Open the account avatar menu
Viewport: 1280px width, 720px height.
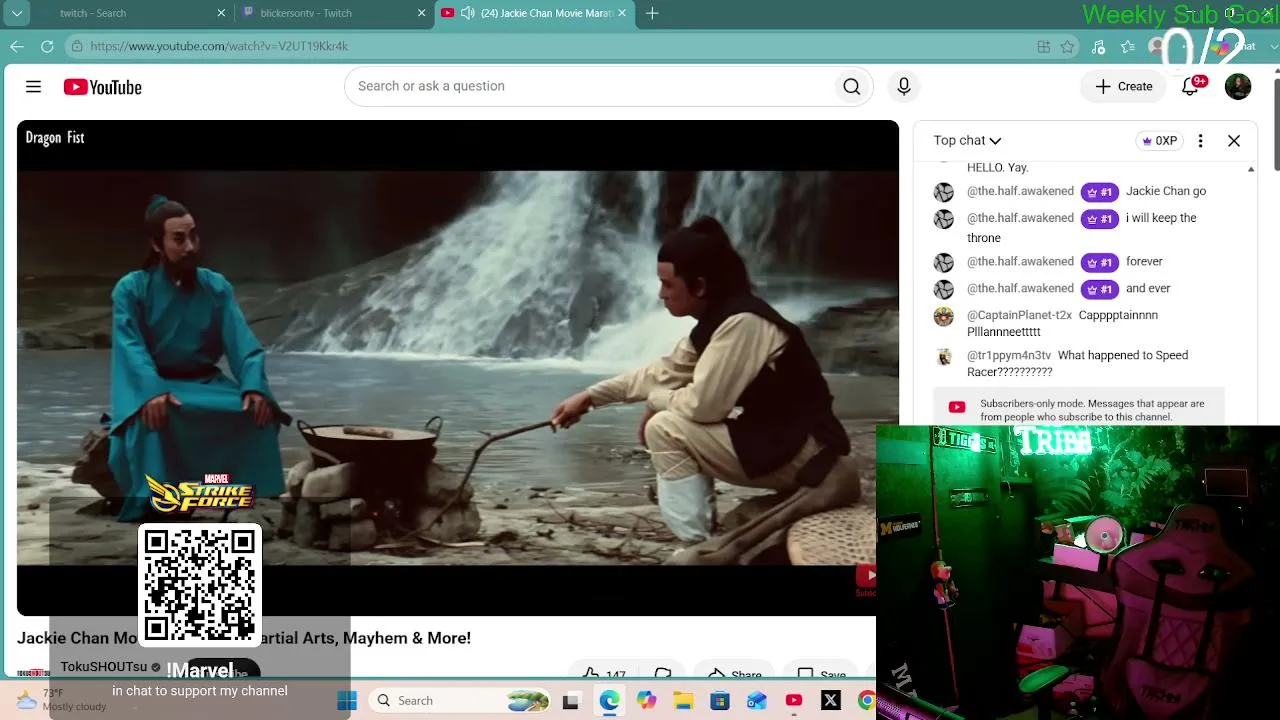(1238, 87)
